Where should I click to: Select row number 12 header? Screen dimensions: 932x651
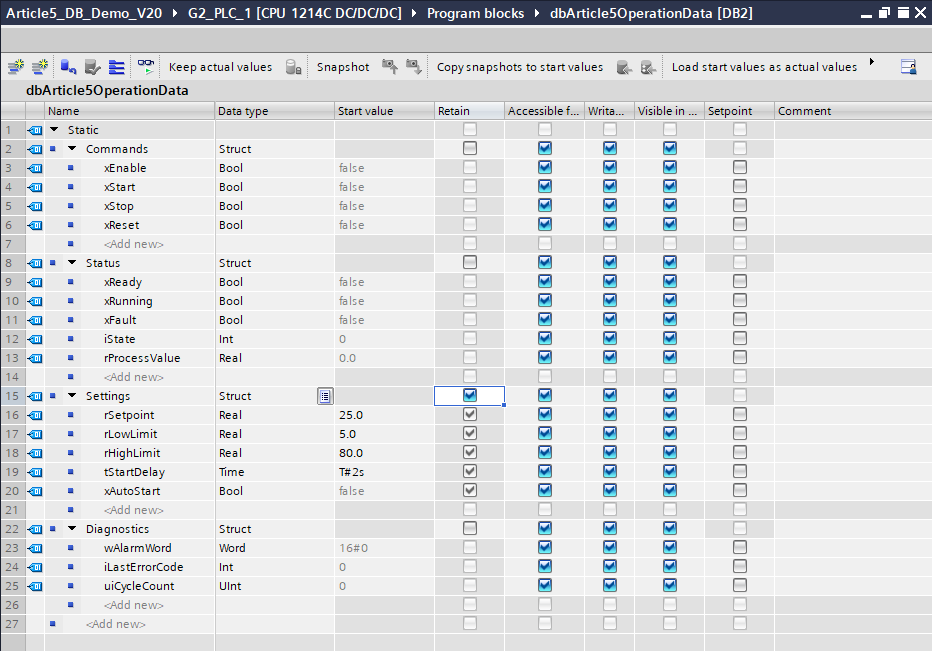(12, 339)
